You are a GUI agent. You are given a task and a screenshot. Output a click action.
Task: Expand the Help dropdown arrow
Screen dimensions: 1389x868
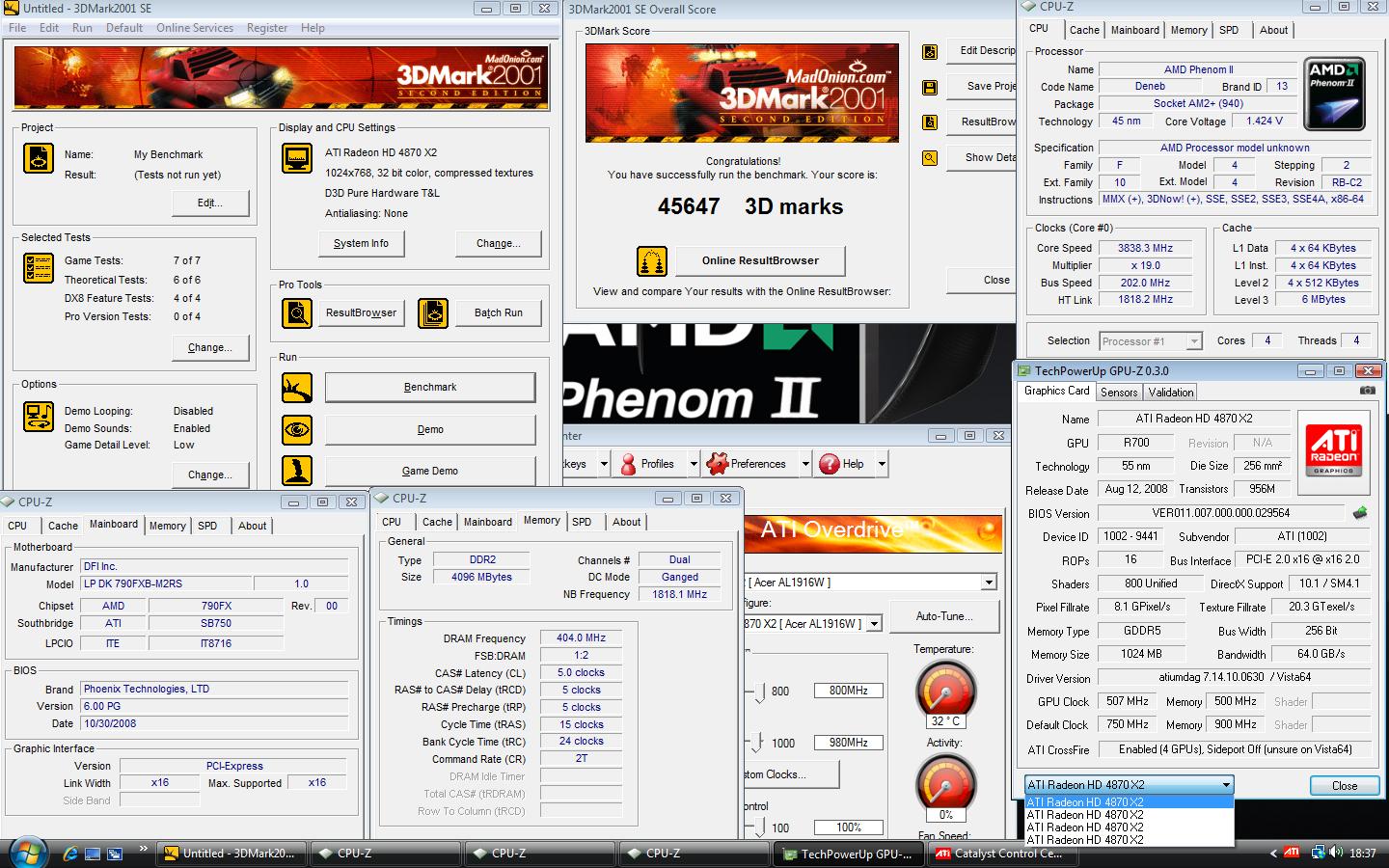(881, 464)
